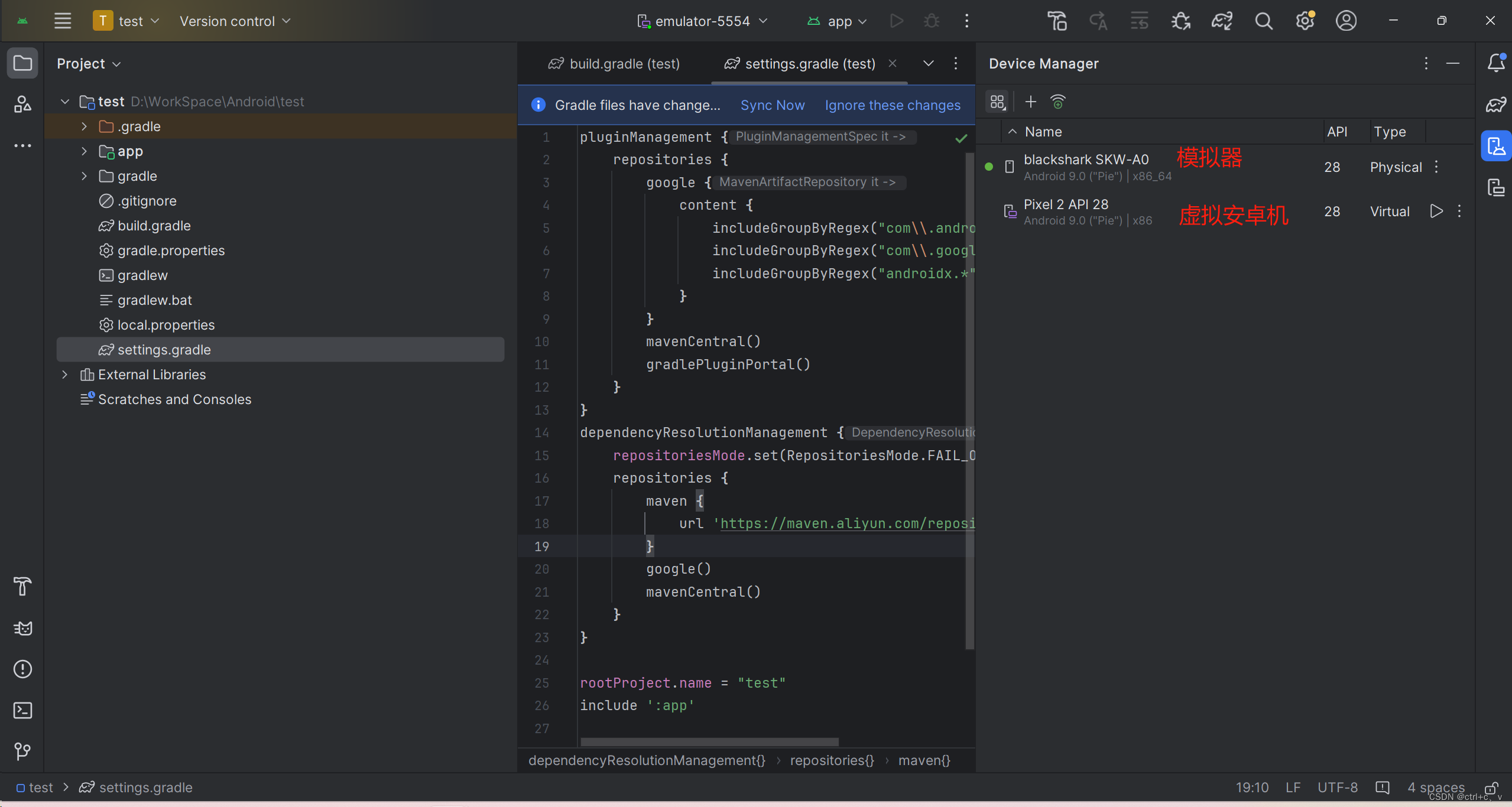1512x807 pixels.
Task: Click Apply Code Changes icon
Action: (1140, 21)
